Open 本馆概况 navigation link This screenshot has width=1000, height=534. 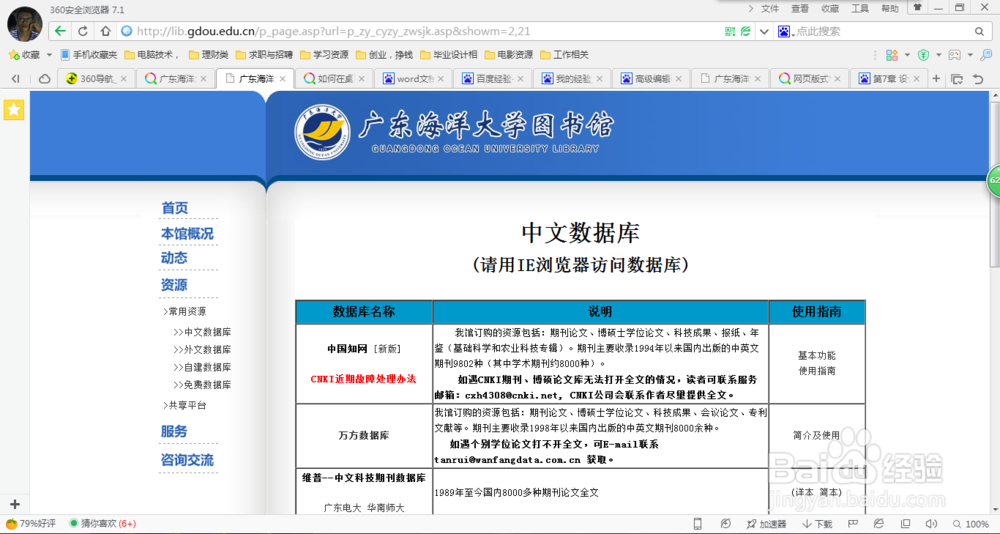[187, 234]
